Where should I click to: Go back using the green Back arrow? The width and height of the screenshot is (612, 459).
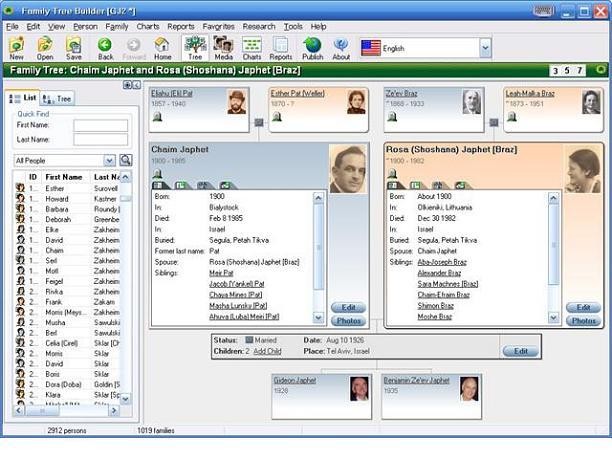point(105,48)
